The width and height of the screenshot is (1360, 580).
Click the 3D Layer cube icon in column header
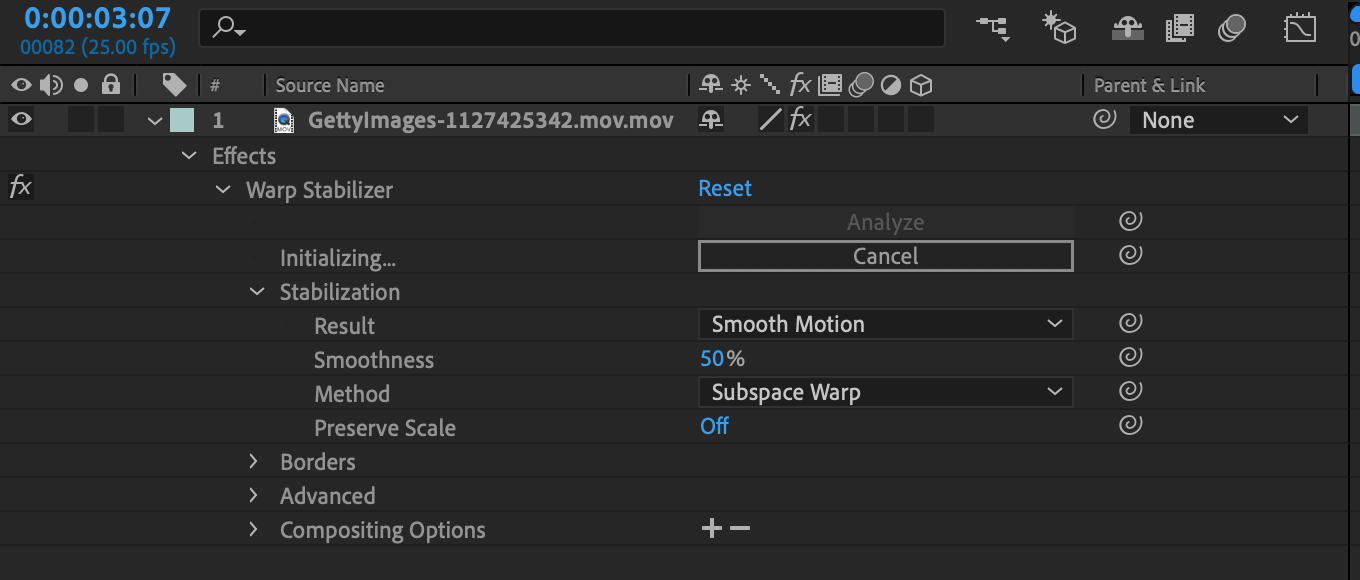pos(919,85)
